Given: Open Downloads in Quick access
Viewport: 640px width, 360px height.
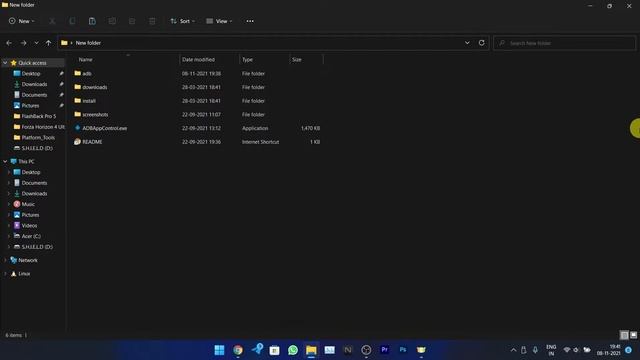Looking at the screenshot, I should (33, 84).
